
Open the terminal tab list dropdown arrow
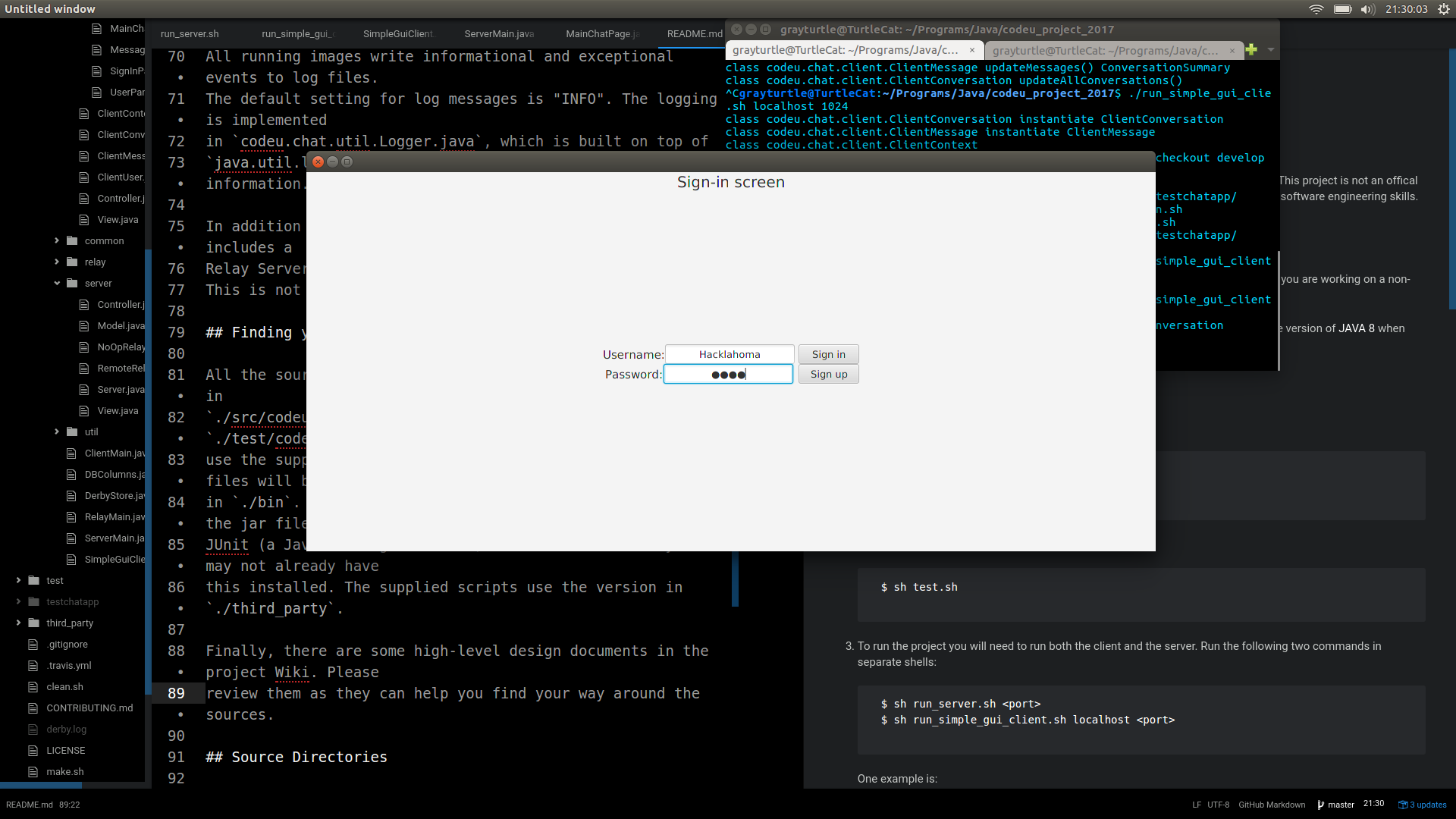pos(1271,50)
